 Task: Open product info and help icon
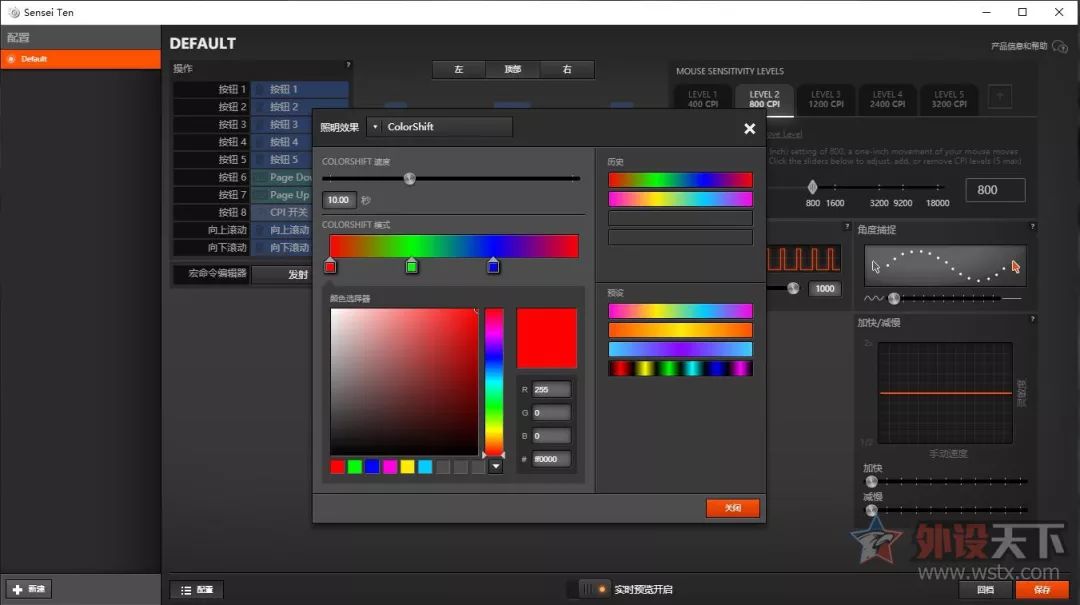(x=1059, y=47)
